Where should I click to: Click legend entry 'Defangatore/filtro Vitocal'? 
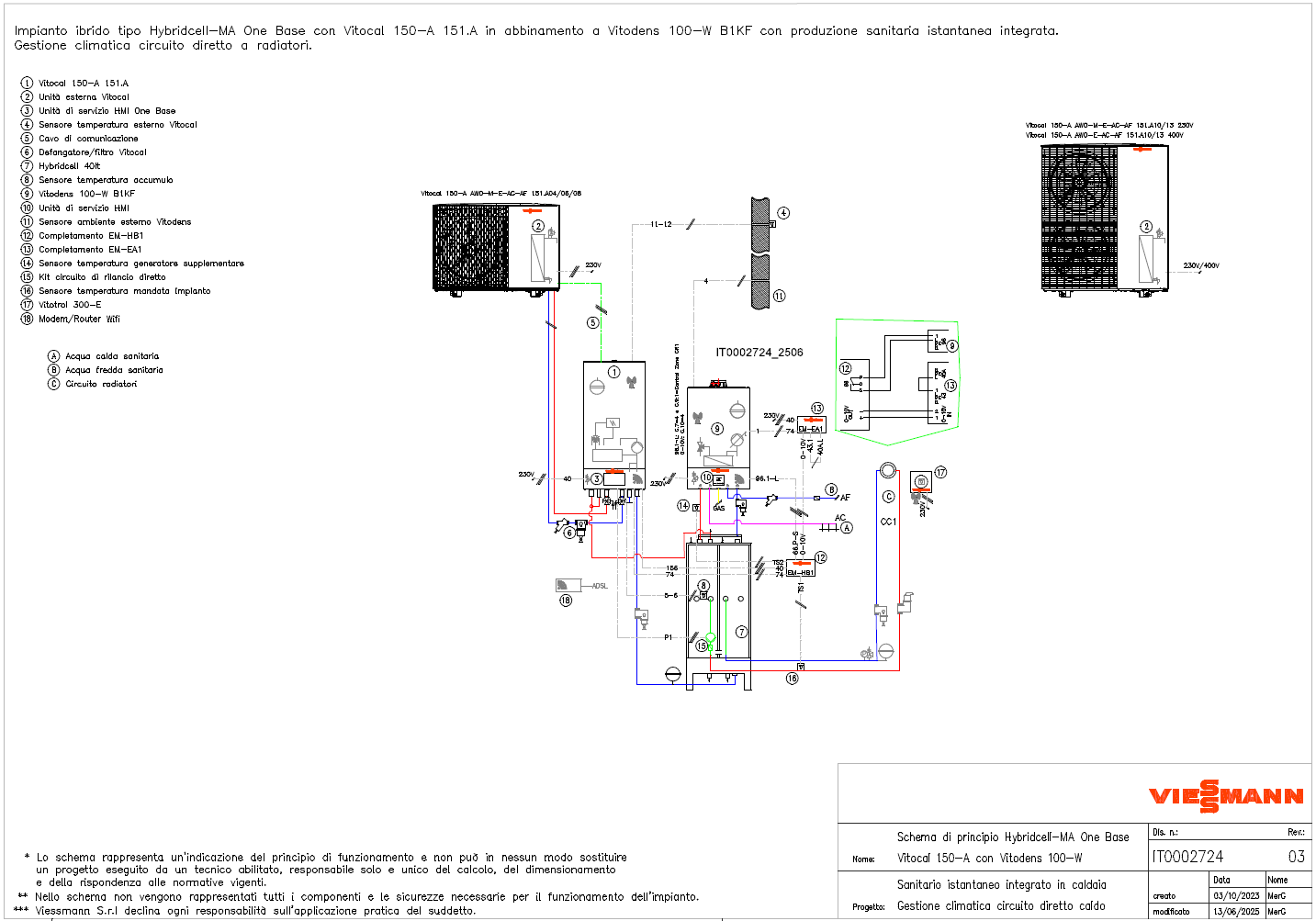click(x=93, y=152)
